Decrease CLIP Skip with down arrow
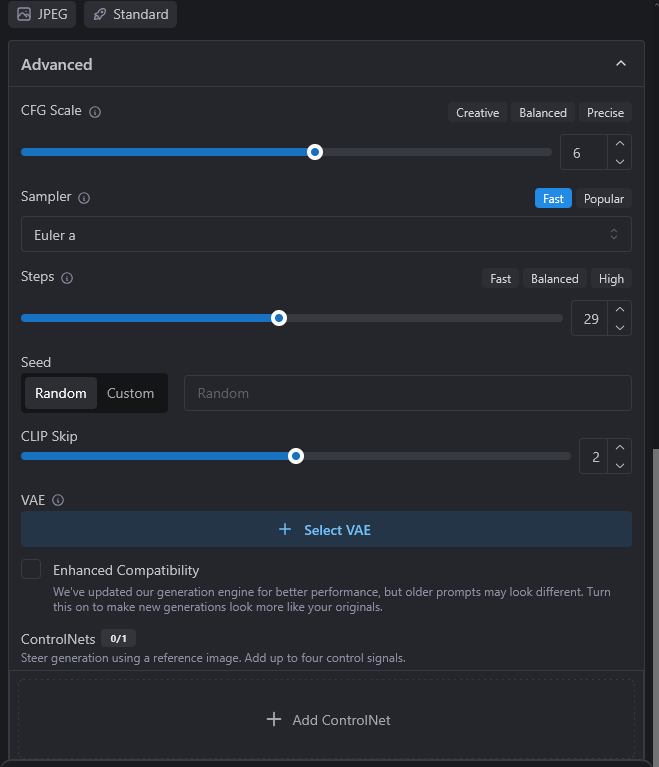The image size is (659, 767). coord(620,466)
